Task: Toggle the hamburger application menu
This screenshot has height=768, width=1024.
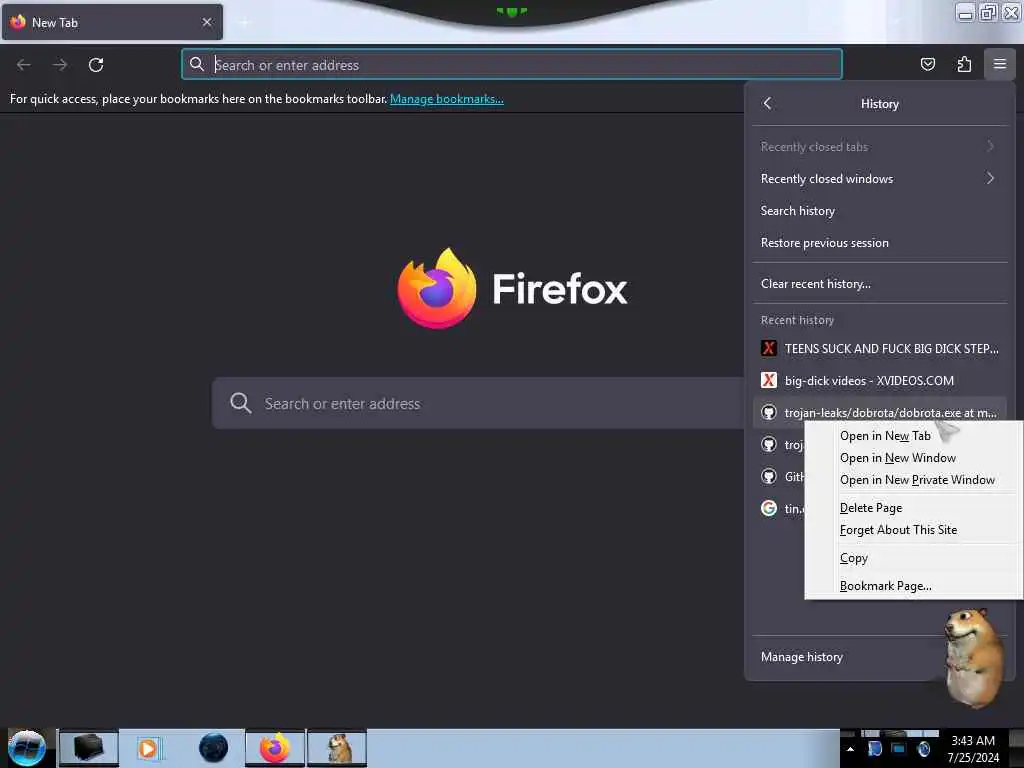Action: [x=999, y=64]
